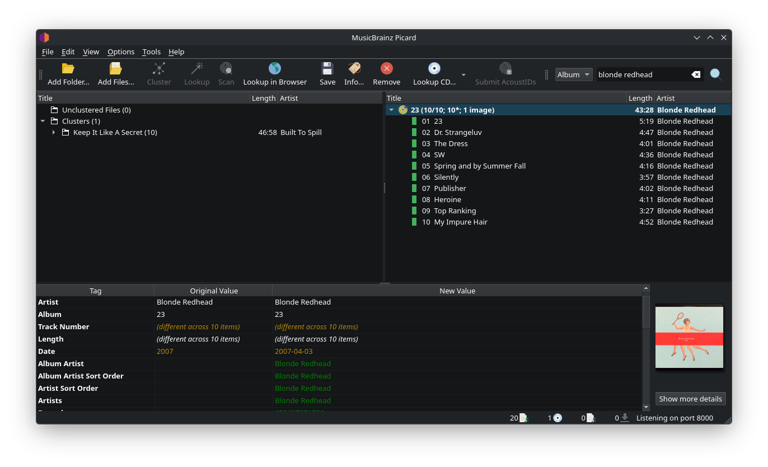Click the Listening on port 8000 status text
The width and height of the screenshot is (768, 467).
pyautogui.click(x=674, y=418)
